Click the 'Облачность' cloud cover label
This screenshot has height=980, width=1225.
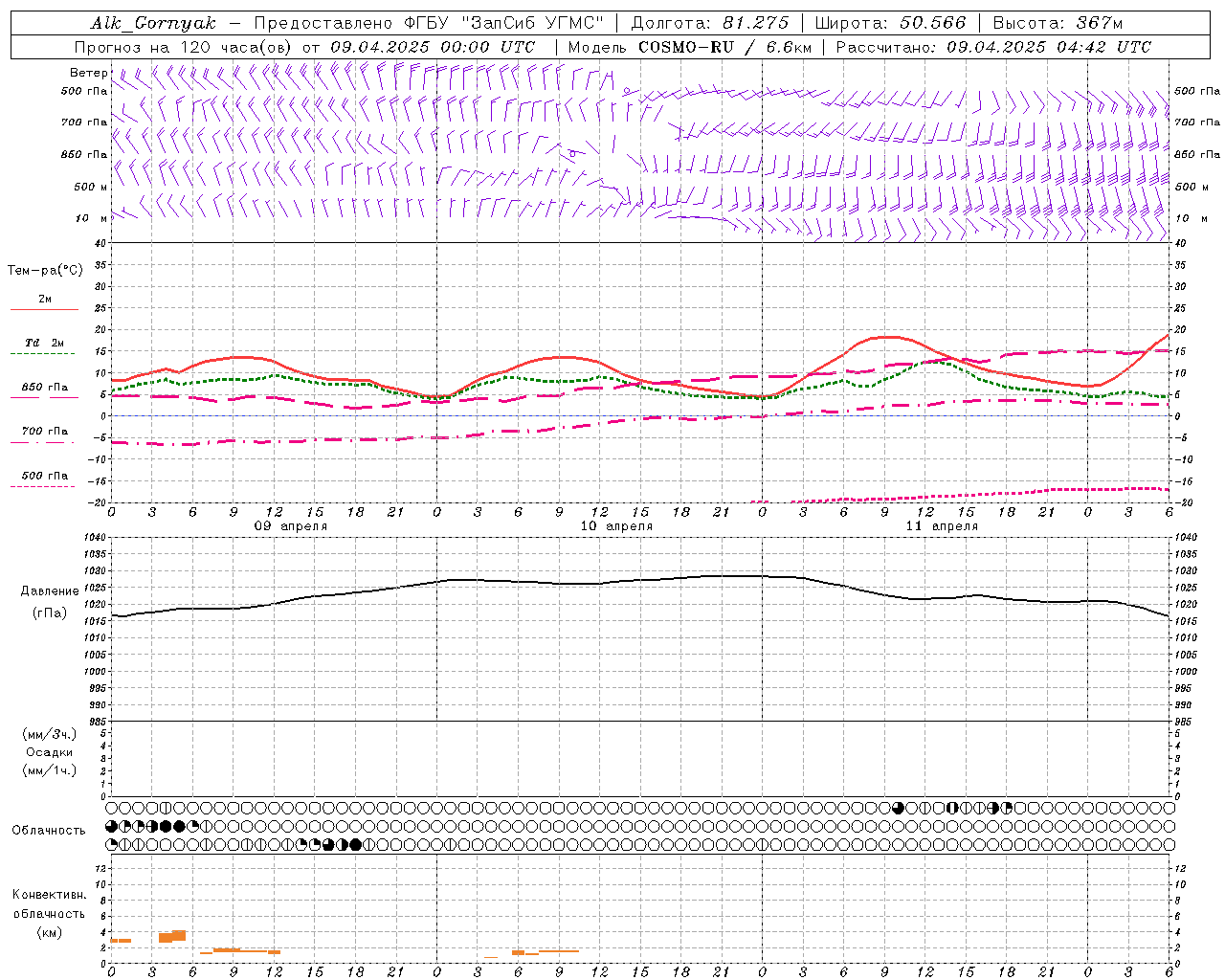(49, 831)
